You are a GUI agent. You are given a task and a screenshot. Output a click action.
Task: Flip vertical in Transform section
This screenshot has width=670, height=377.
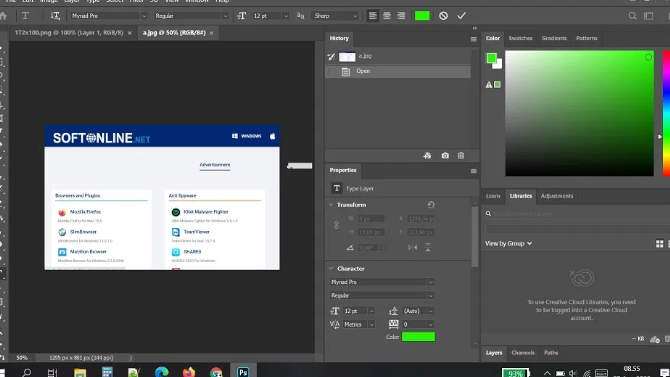tap(428, 247)
